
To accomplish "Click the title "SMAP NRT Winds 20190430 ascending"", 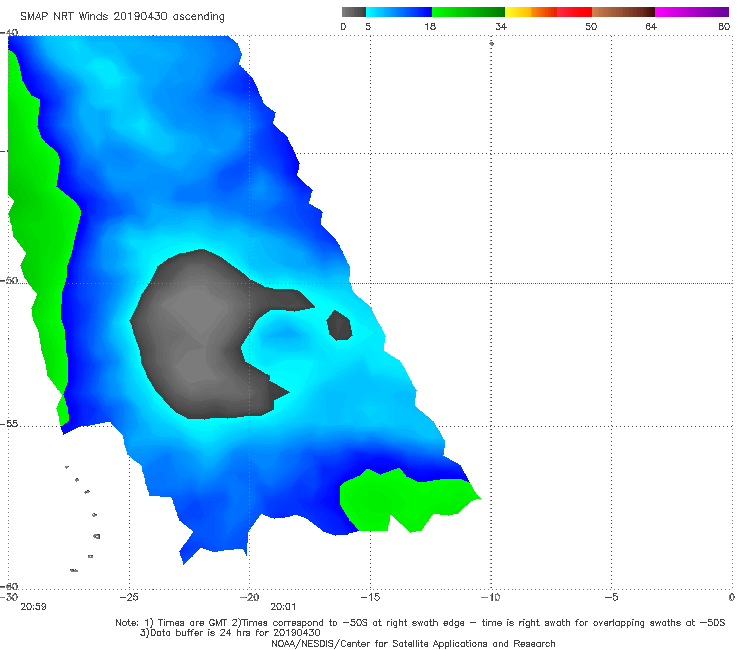I will 122,17.
